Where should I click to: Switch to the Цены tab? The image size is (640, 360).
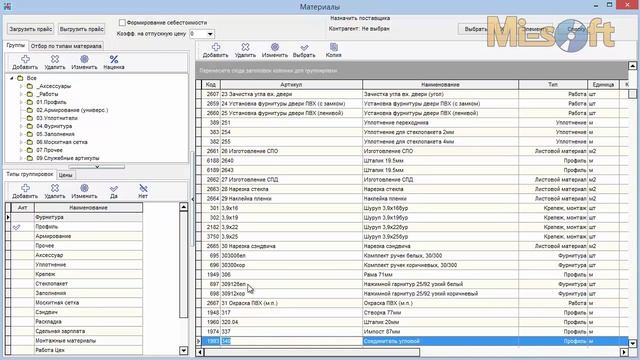(65, 175)
